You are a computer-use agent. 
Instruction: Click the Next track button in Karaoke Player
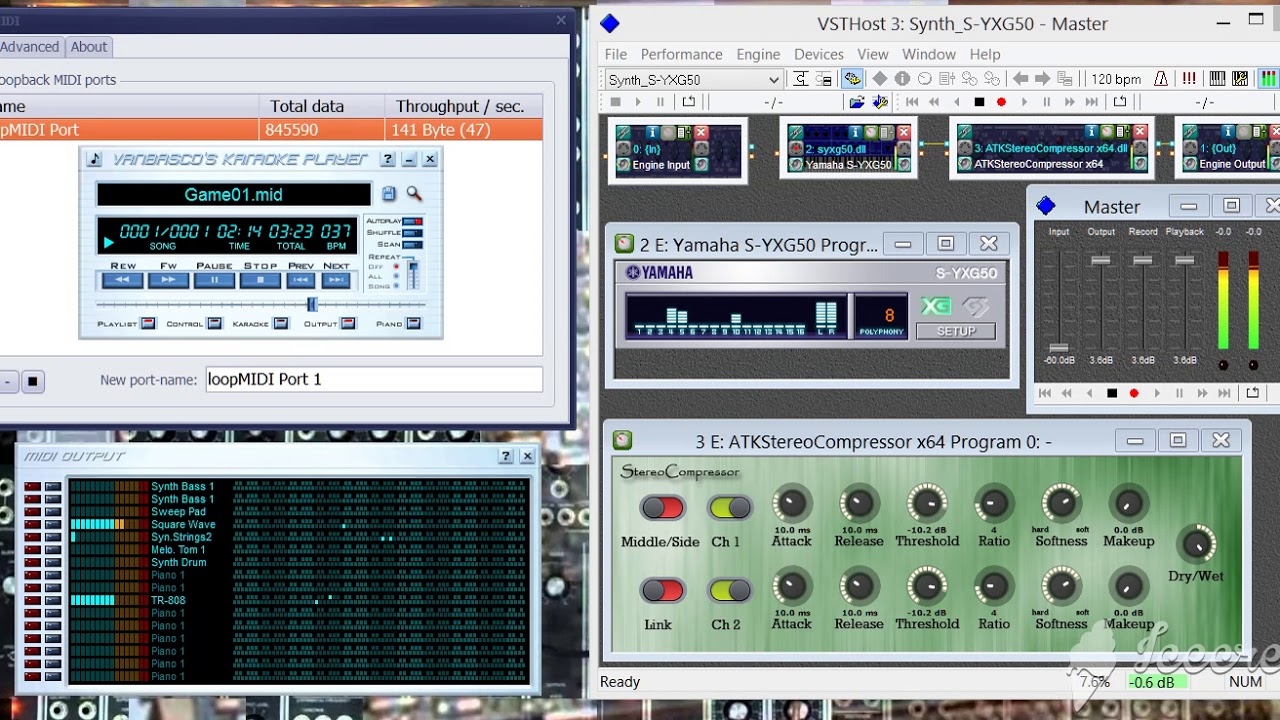(336, 280)
